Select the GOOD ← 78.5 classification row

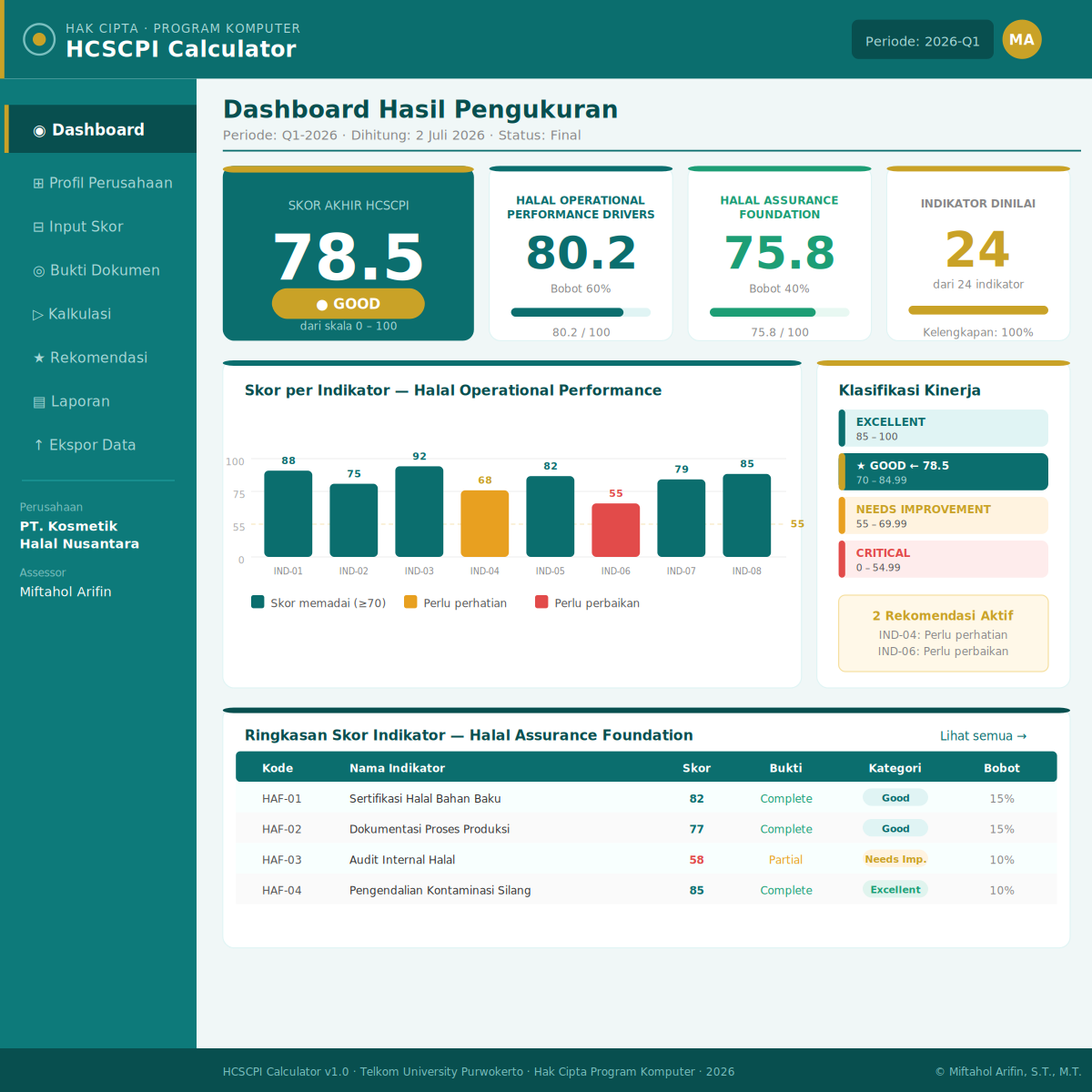click(x=944, y=472)
